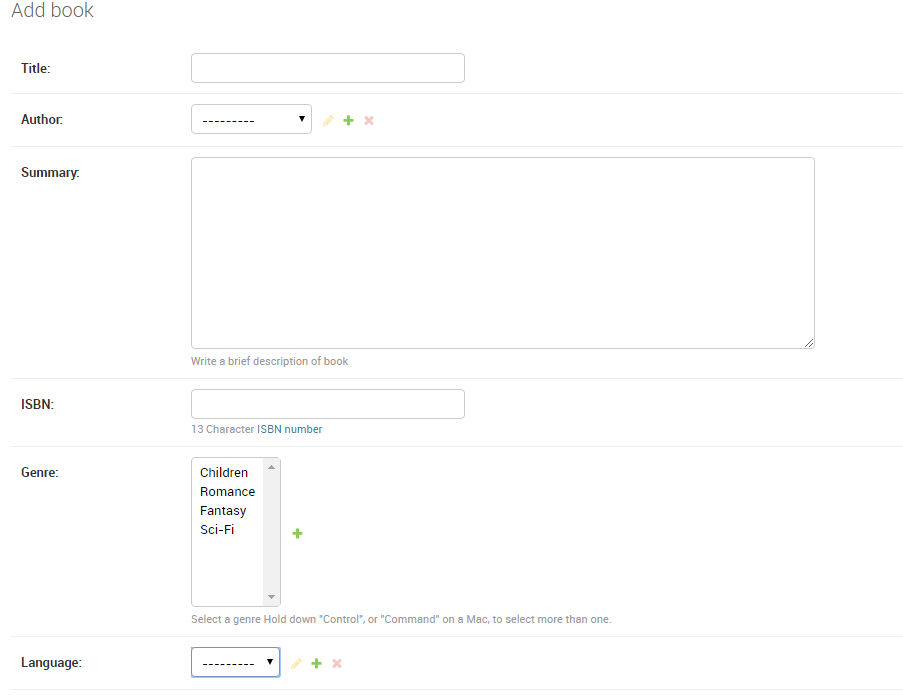
Task: Select the Fantasy genre
Action: (223, 510)
